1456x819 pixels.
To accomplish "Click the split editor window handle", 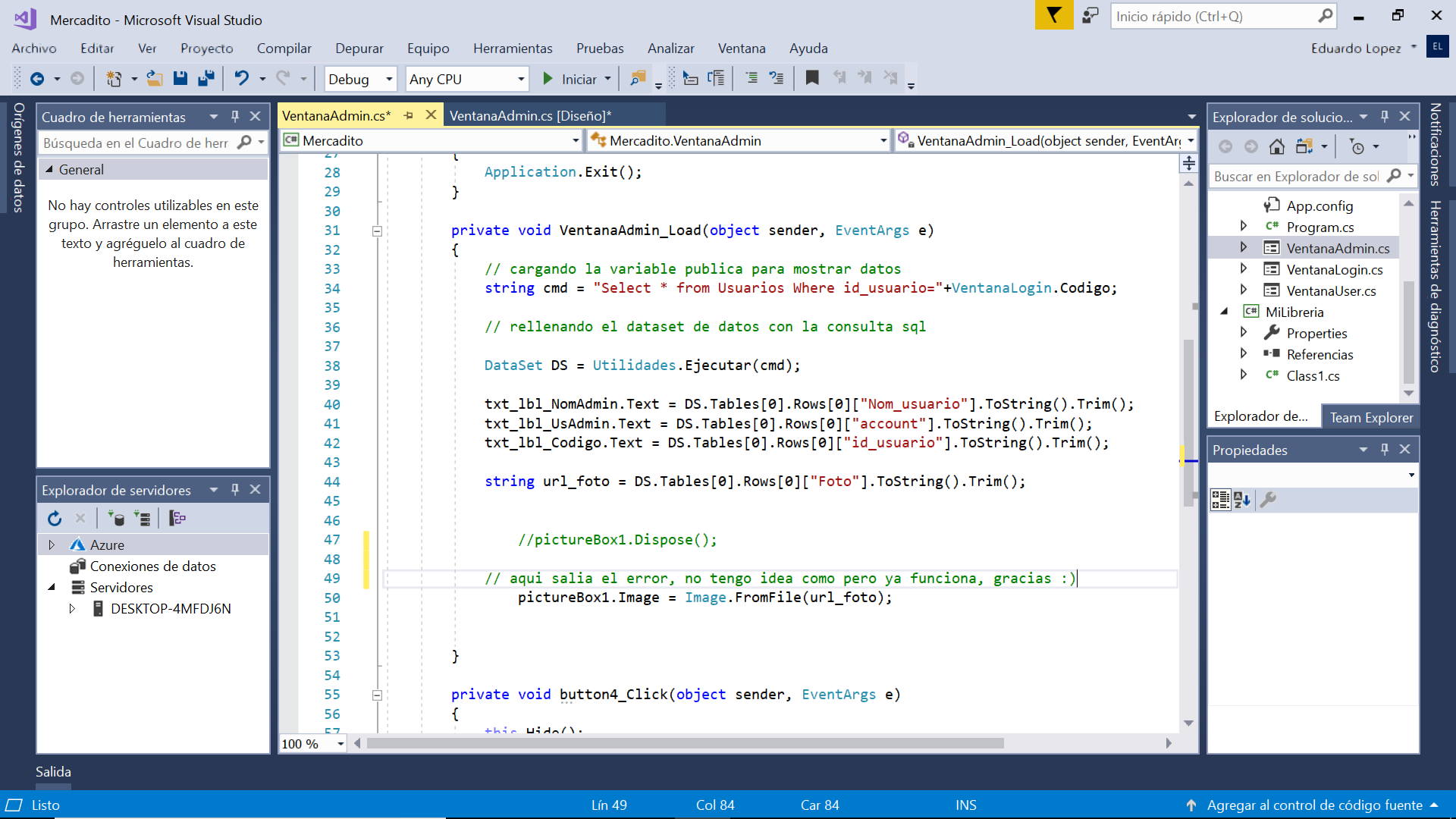I will point(1188,163).
